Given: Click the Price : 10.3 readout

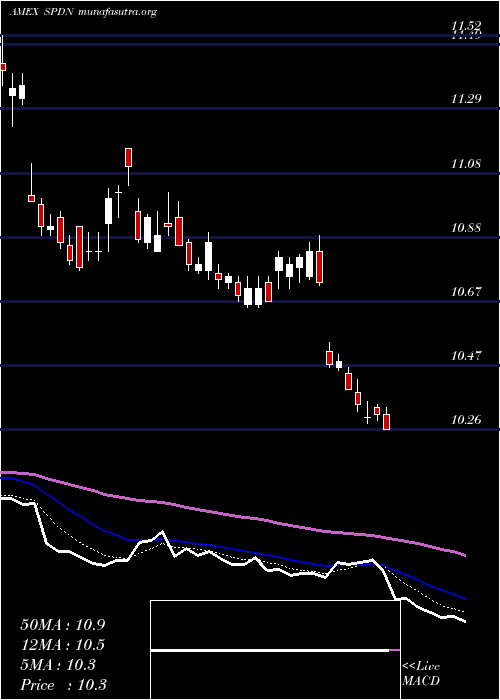Looking at the screenshot, I should point(63,684).
